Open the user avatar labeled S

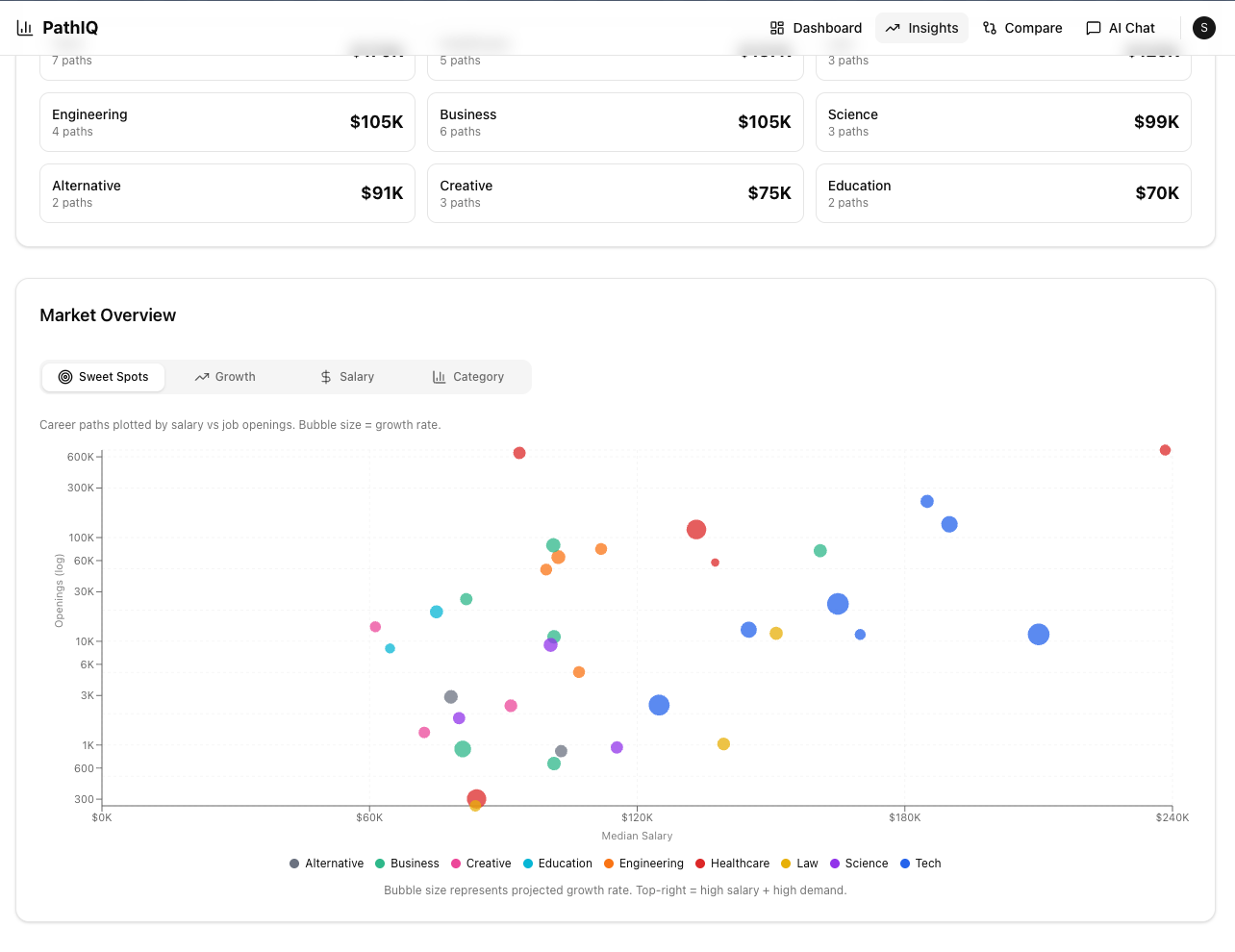[1204, 28]
